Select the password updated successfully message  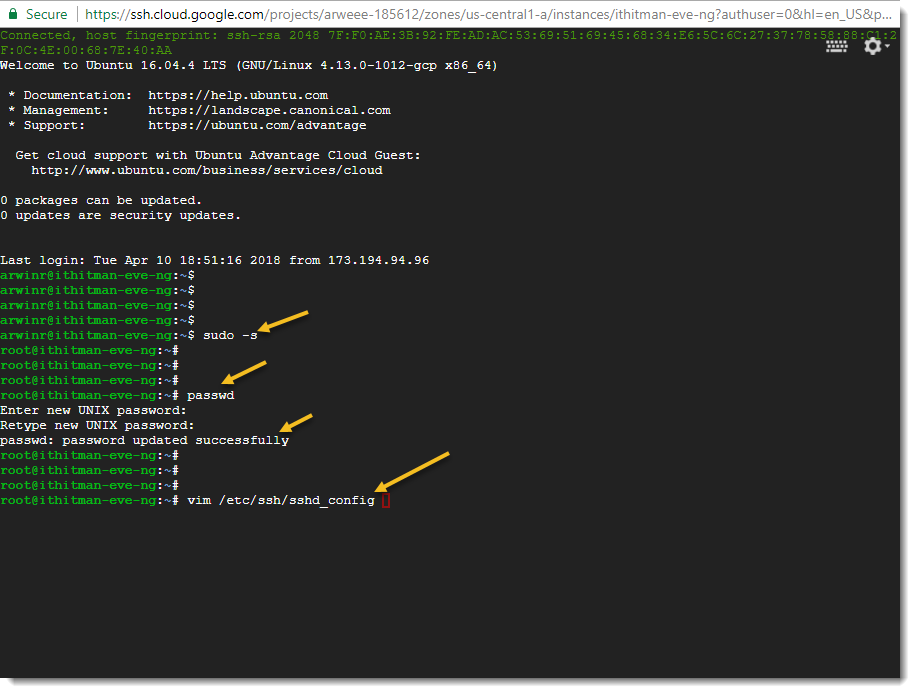(145, 439)
